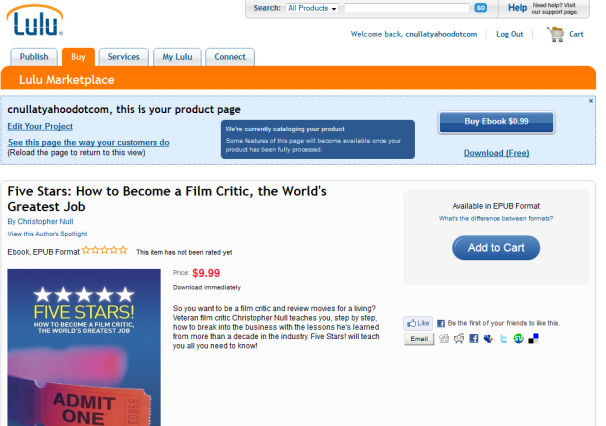Share on Digg icon
This screenshot has width=606, height=426.
click(x=444, y=339)
